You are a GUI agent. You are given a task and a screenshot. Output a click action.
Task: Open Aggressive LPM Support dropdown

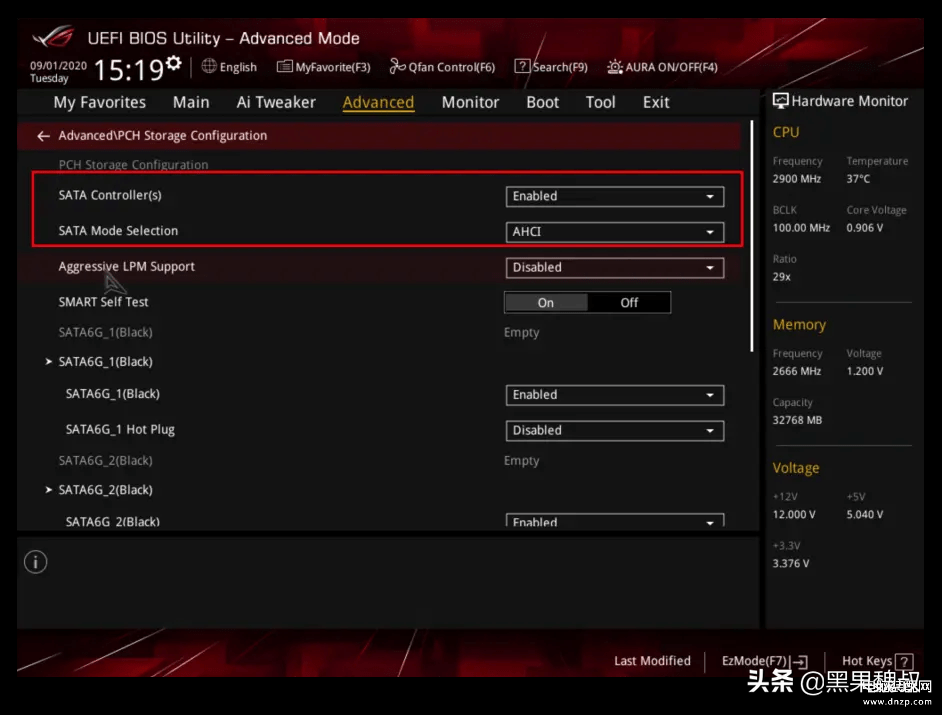pos(615,267)
